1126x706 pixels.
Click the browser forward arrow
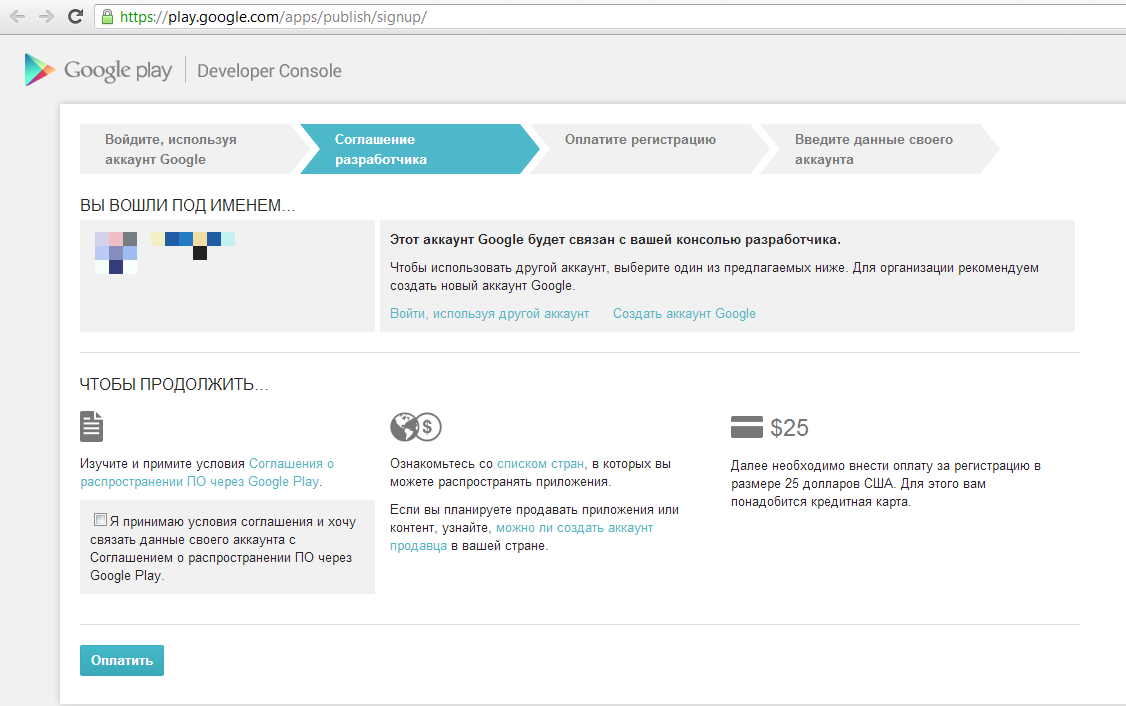click(x=46, y=17)
